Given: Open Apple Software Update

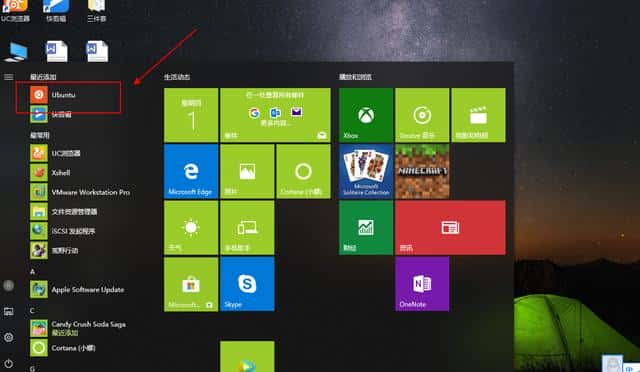Looking at the screenshot, I should pos(78,290).
